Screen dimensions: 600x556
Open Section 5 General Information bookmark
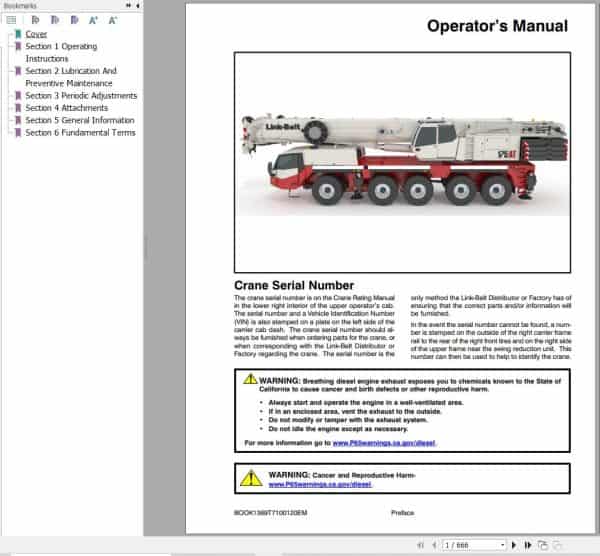point(80,120)
